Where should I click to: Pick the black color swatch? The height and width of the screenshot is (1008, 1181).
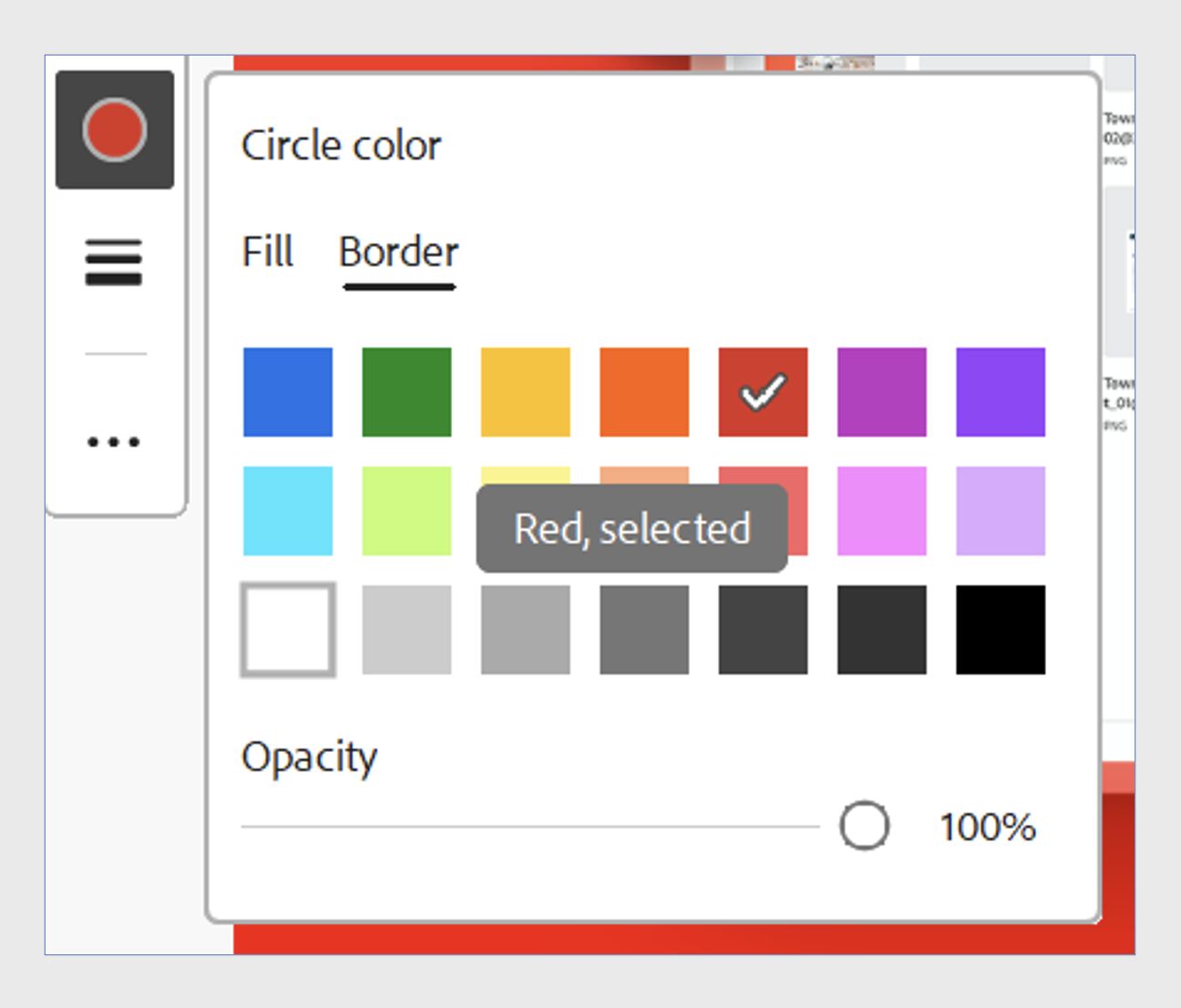coord(1001,630)
